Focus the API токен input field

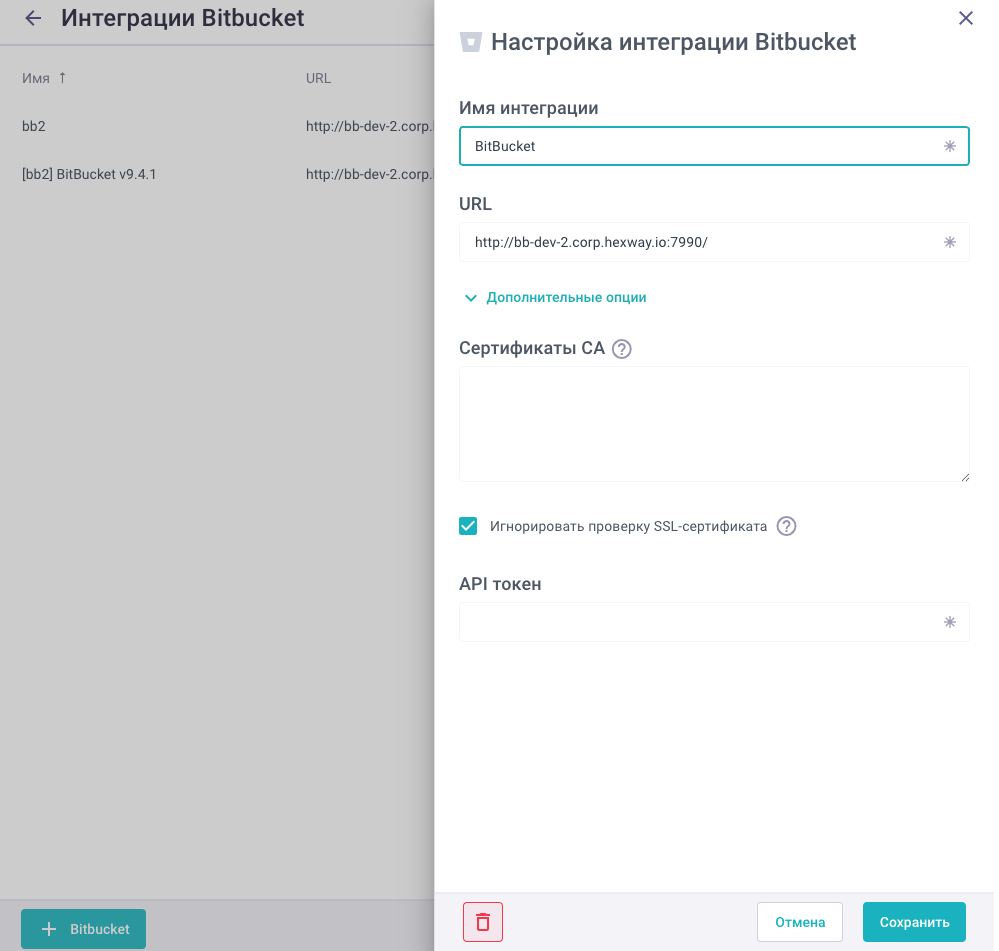[x=714, y=622]
